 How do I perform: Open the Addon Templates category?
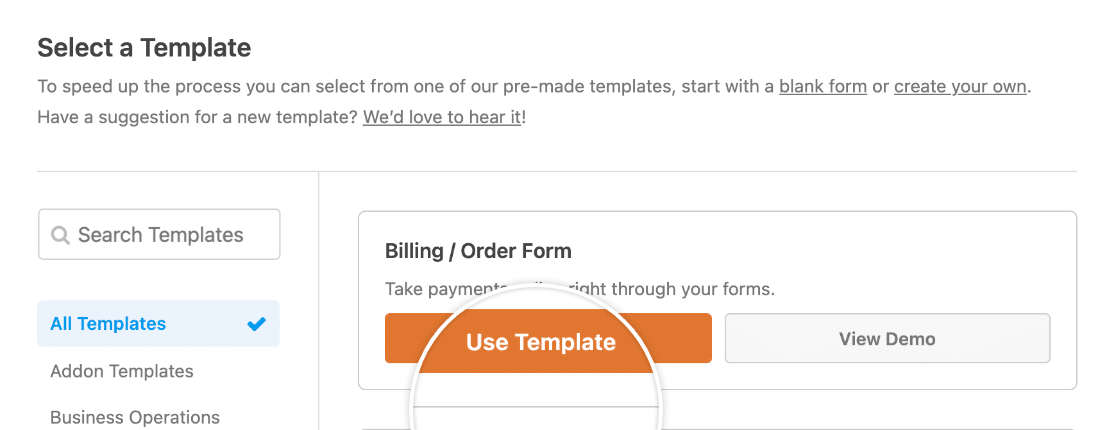[x=122, y=371]
